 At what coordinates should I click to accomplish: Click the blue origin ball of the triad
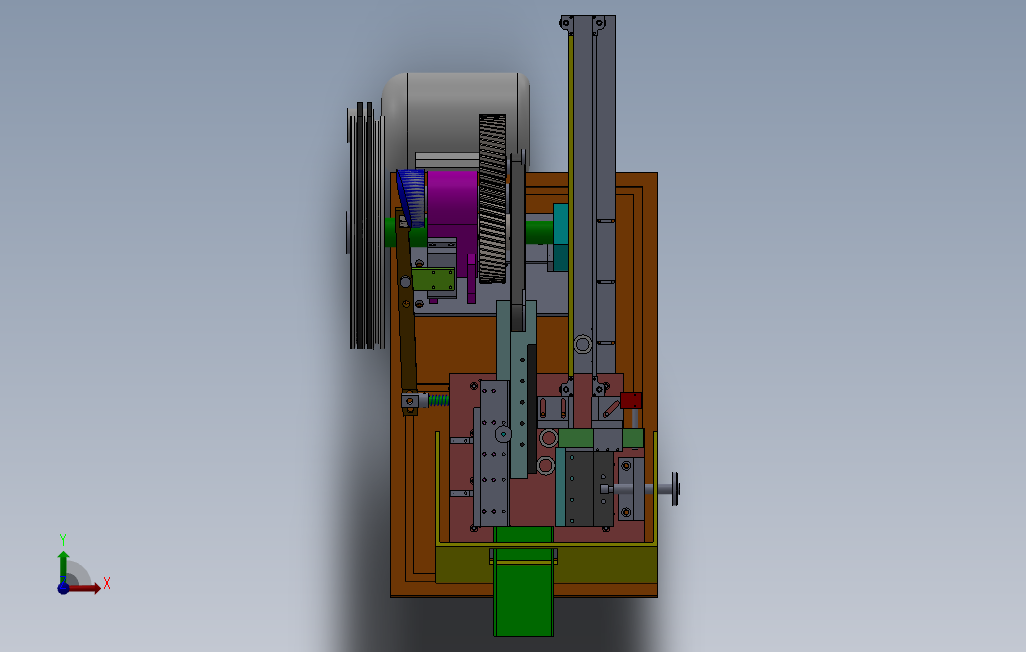click(x=63, y=588)
